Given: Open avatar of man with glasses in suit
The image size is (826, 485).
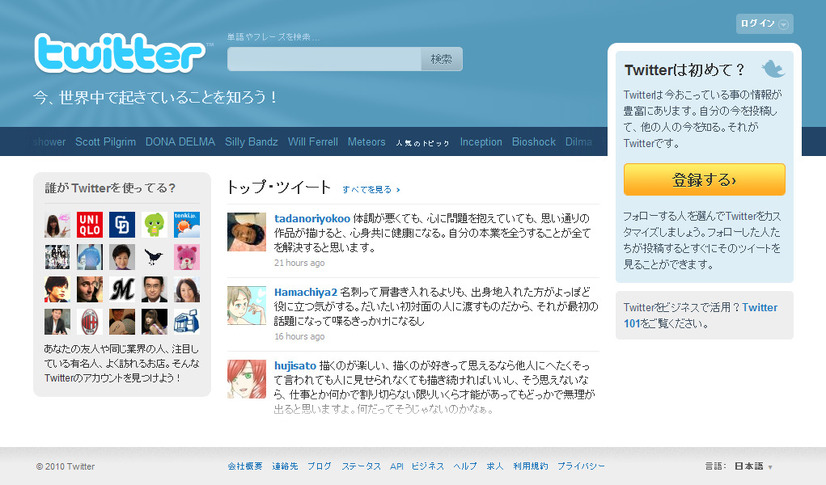Looking at the screenshot, I should pyautogui.click(x=154, y=290).
